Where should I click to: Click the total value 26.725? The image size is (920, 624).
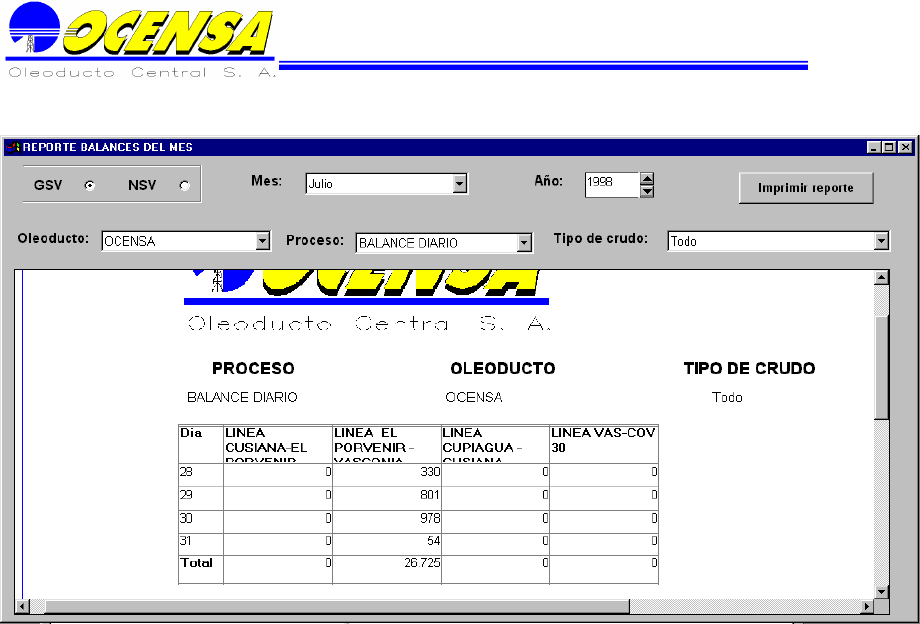tap(422, 563)
